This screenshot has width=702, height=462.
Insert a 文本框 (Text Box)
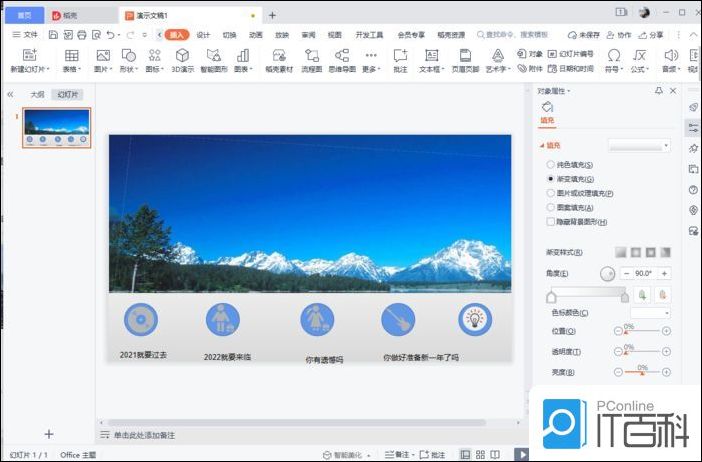pos(431,57)
